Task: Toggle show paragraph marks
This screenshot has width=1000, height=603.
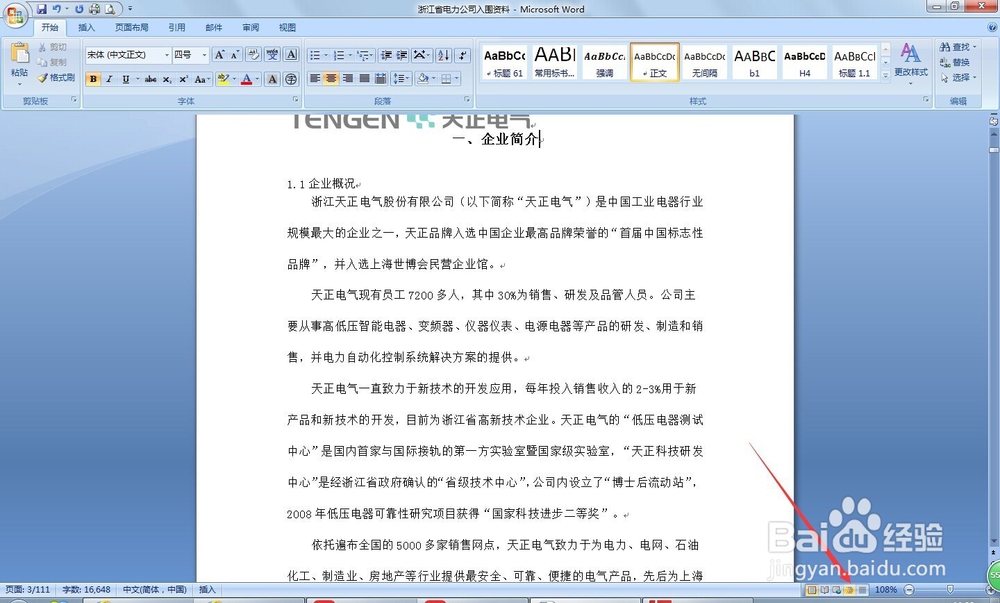Action: coord(462,55)
